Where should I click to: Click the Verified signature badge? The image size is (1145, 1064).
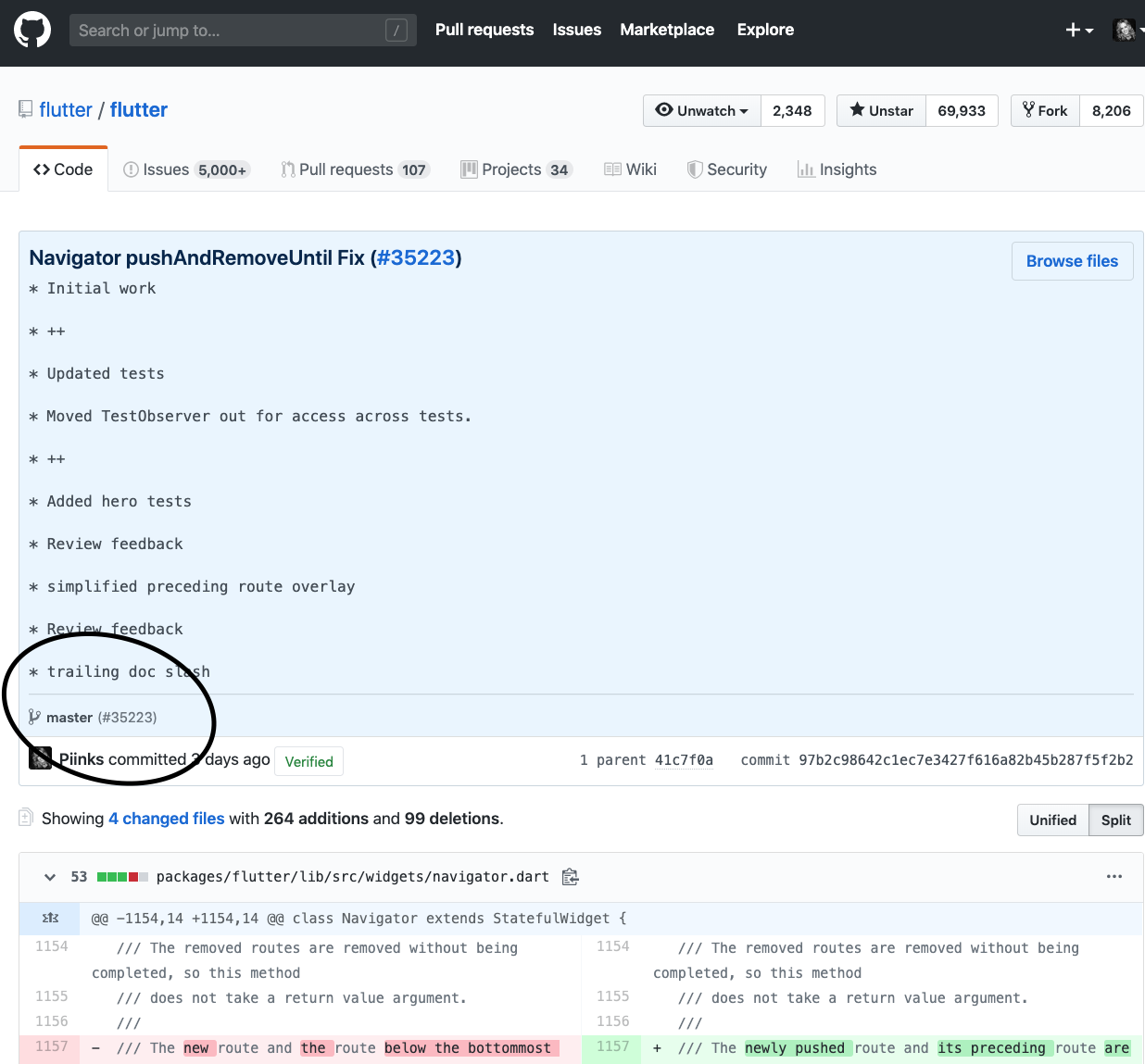pos(309,761)
